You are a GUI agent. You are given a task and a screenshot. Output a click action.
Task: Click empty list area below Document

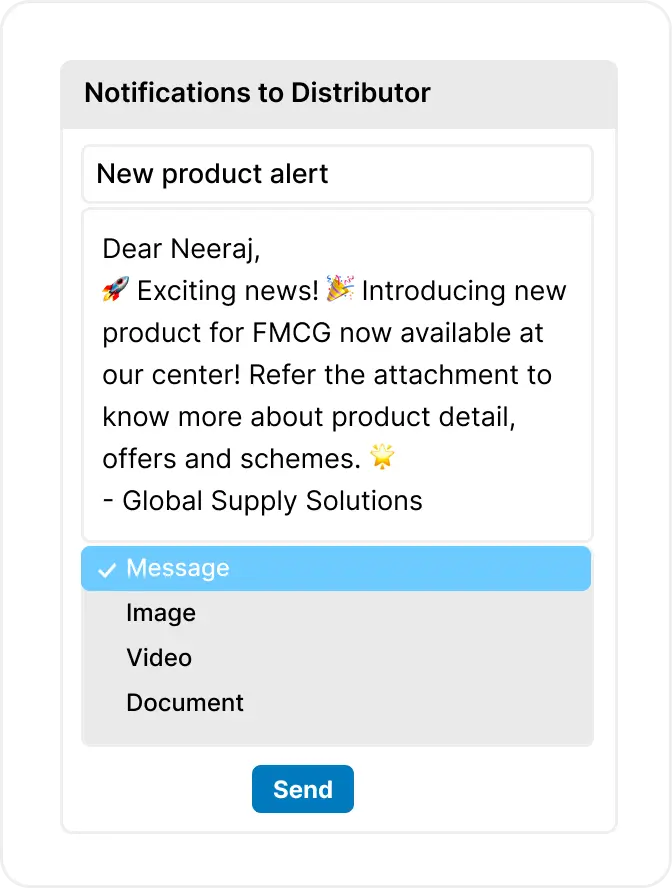pos(337,733)
